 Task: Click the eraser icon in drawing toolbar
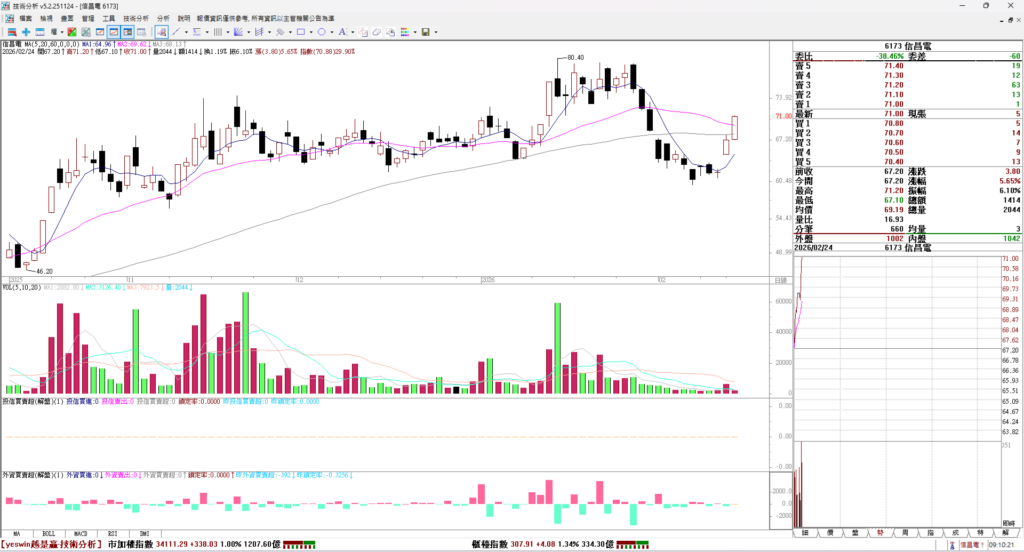click(x=376, y=32)
